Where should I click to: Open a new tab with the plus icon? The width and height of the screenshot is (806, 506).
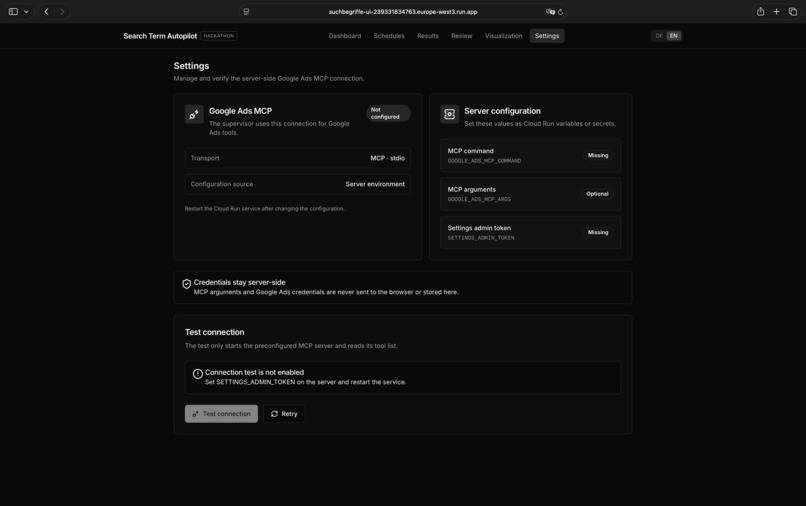click(x=776, y=11)
